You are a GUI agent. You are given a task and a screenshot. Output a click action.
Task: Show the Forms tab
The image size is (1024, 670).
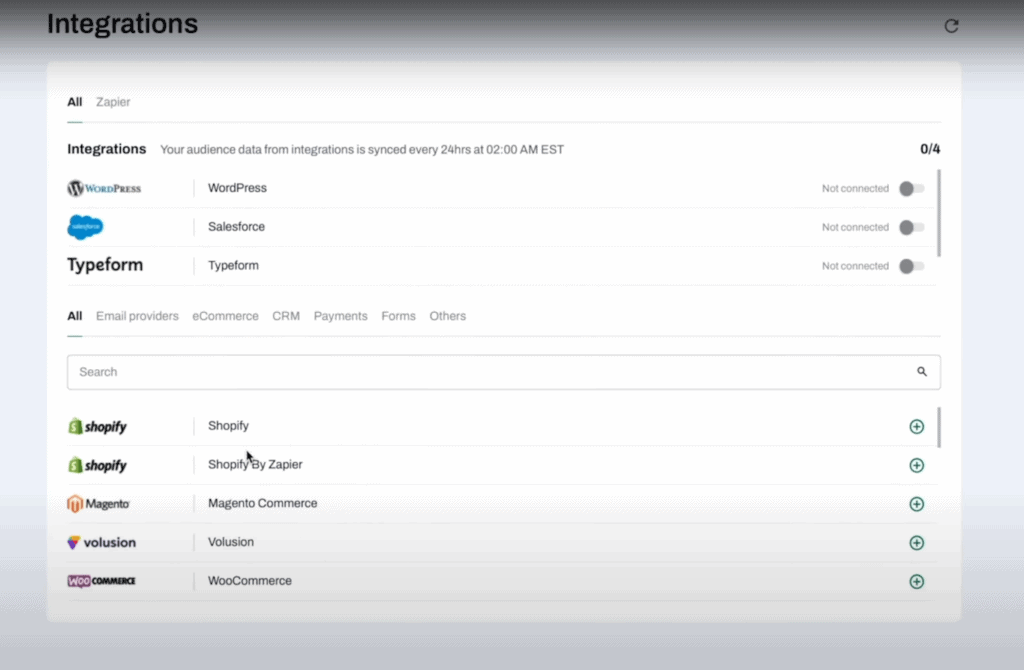click(x=398, y=316)
